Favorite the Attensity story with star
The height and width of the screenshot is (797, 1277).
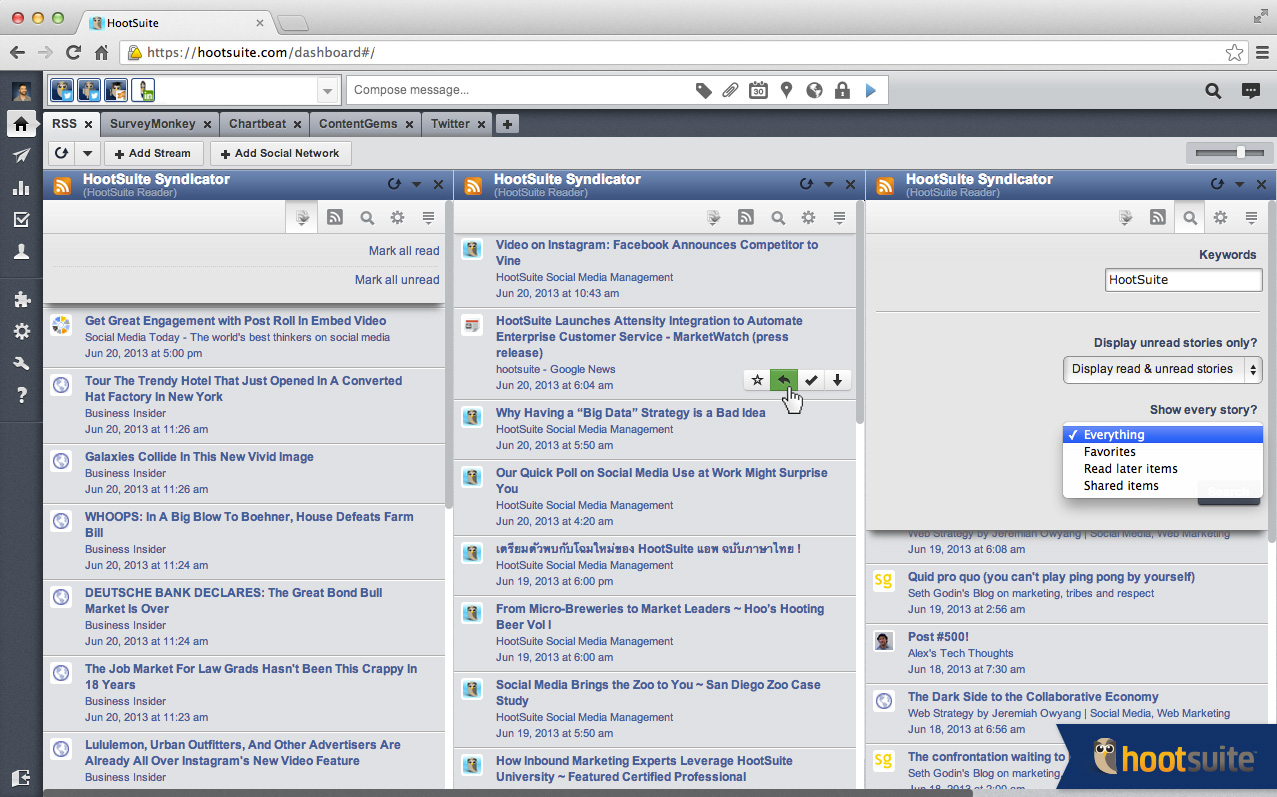(757, 380)
